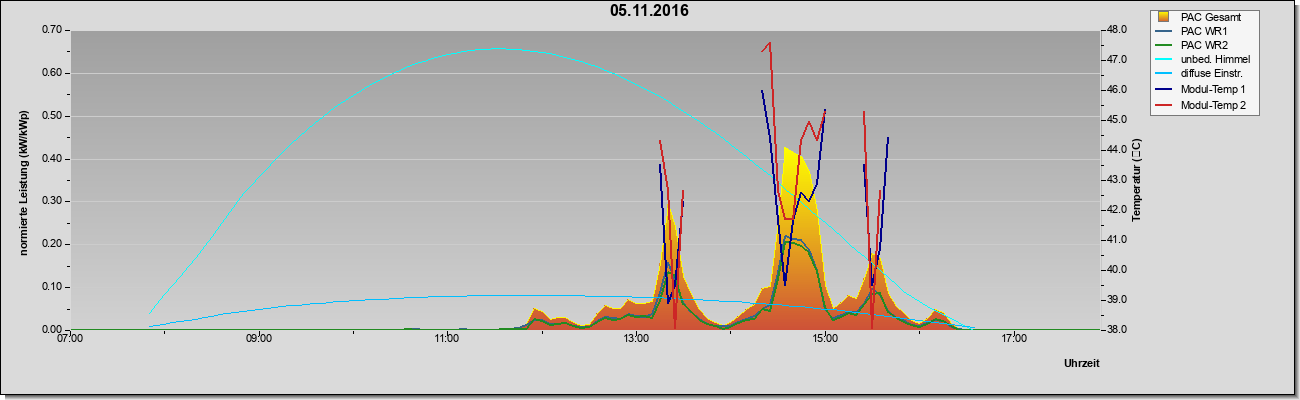
Task: Click the chart title 05.11.2016
Action: click(x=649, y=11)
